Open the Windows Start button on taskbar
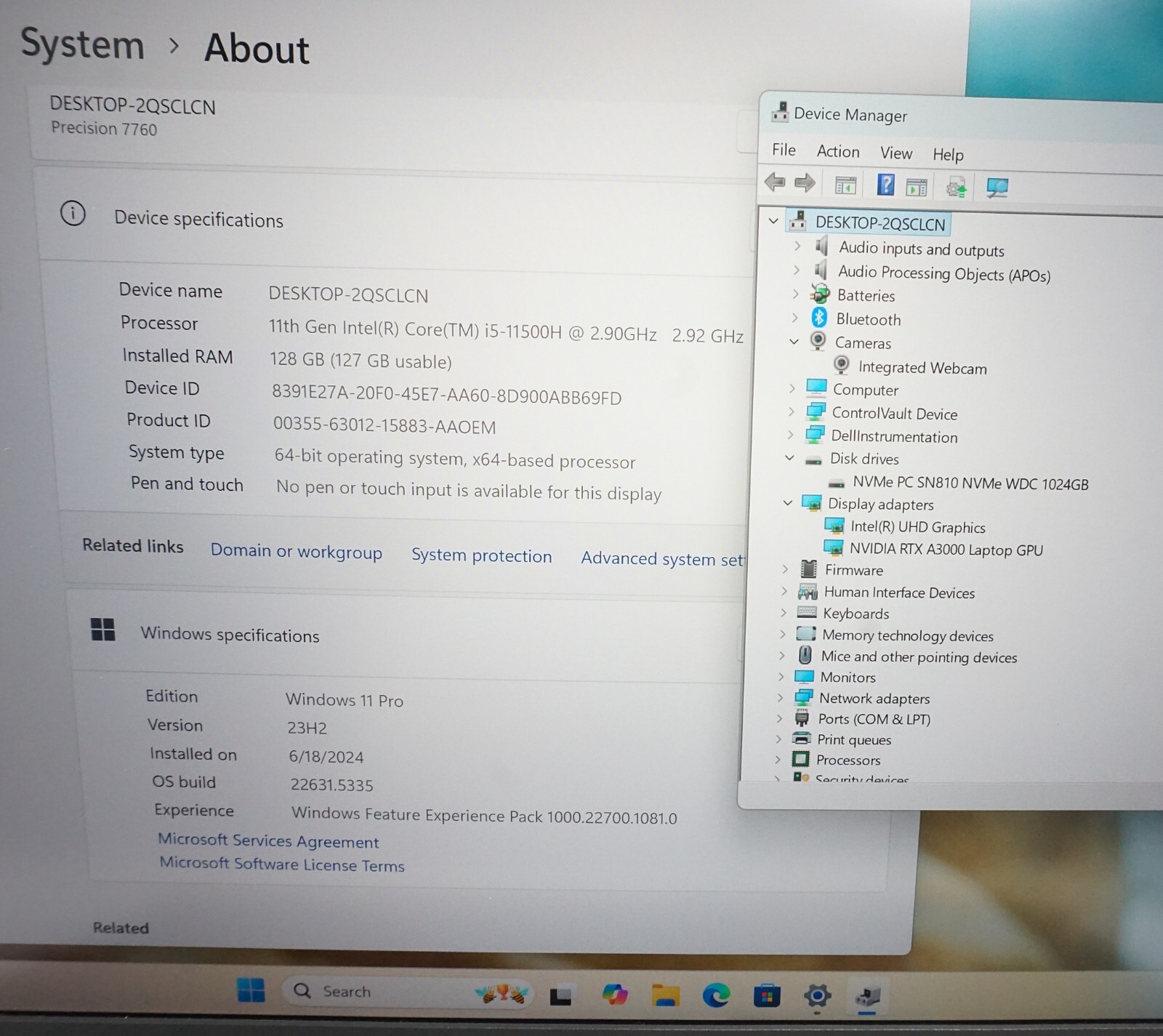The image size is (1163, 1036). (251, 990)
